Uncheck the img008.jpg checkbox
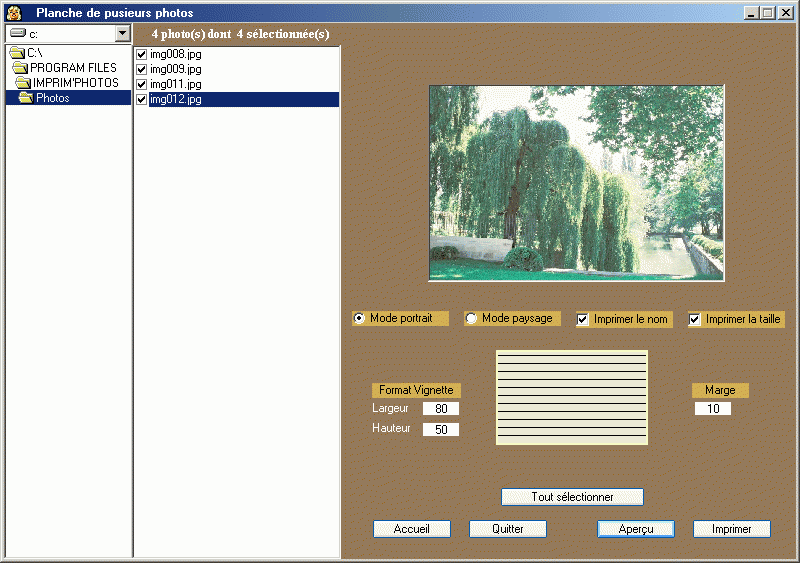The image size is (800, 563). 142,54
